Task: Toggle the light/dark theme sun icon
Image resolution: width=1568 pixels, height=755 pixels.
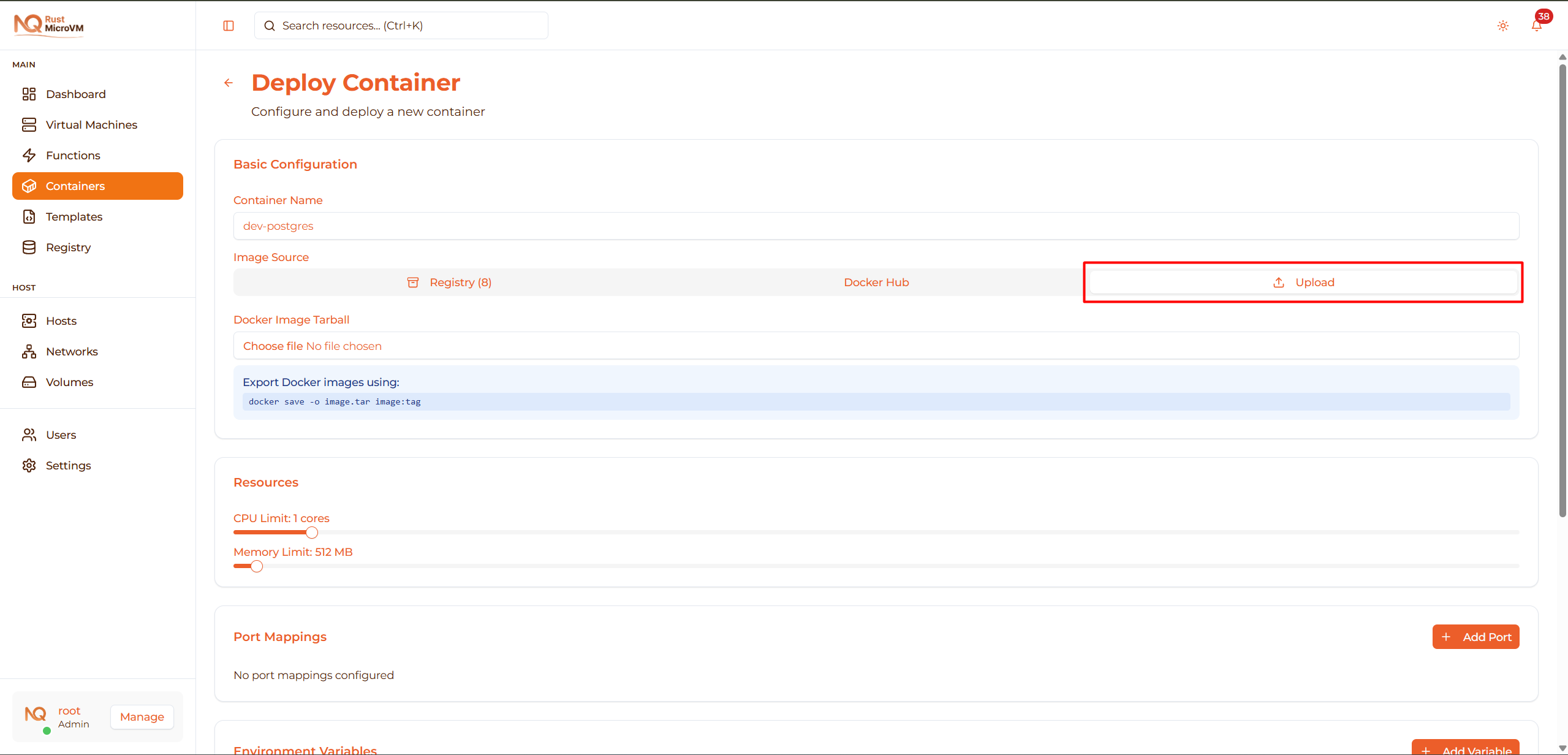Action: (x=1502, y=25)
